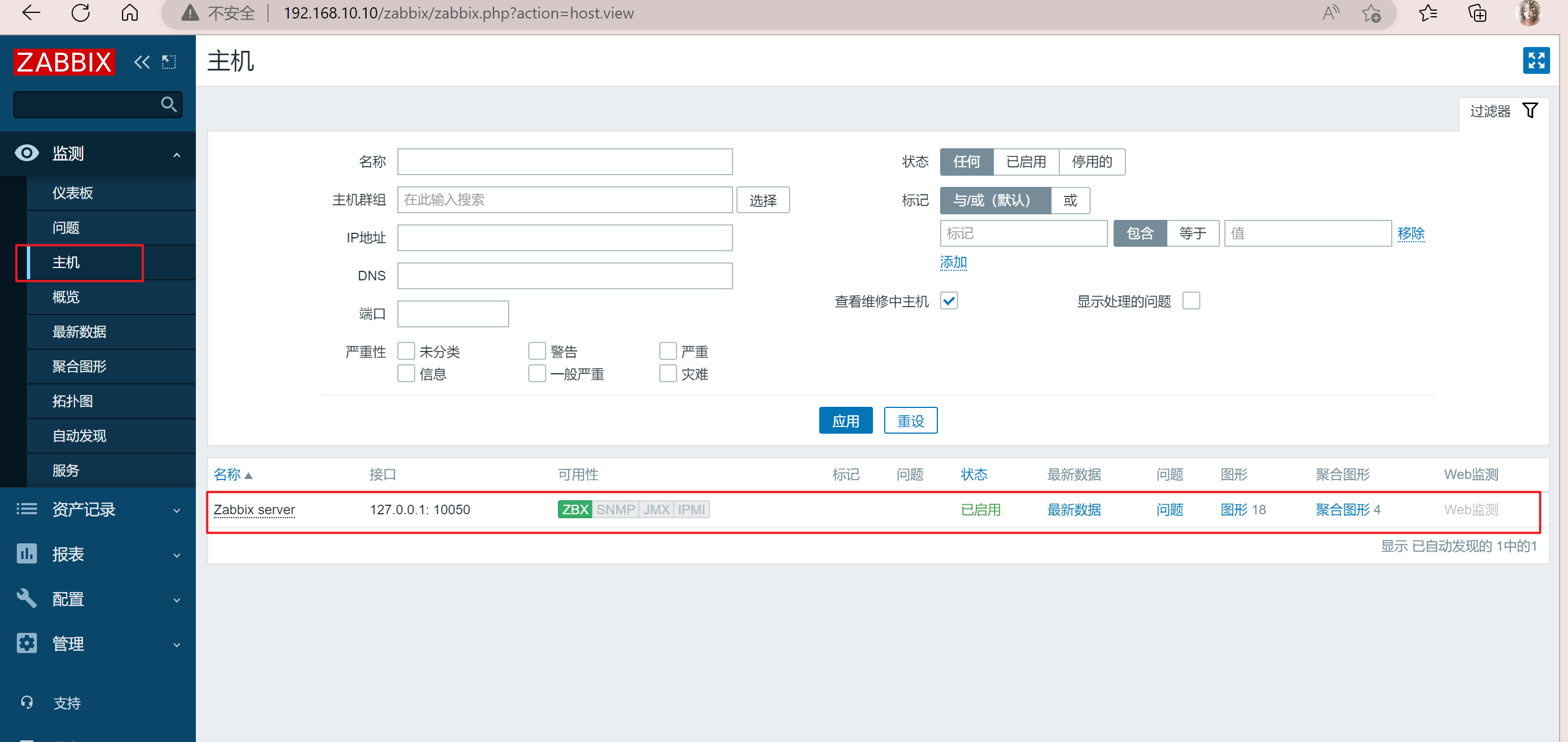
Task: Open sidebar 最新数据 page
Action: pos(79,332)
